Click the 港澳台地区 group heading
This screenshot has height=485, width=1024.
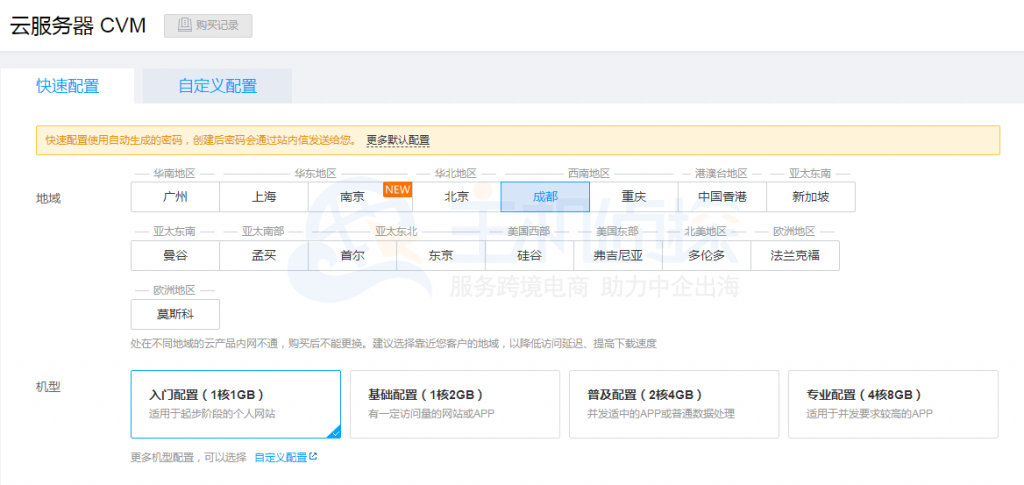coord(722,173)
